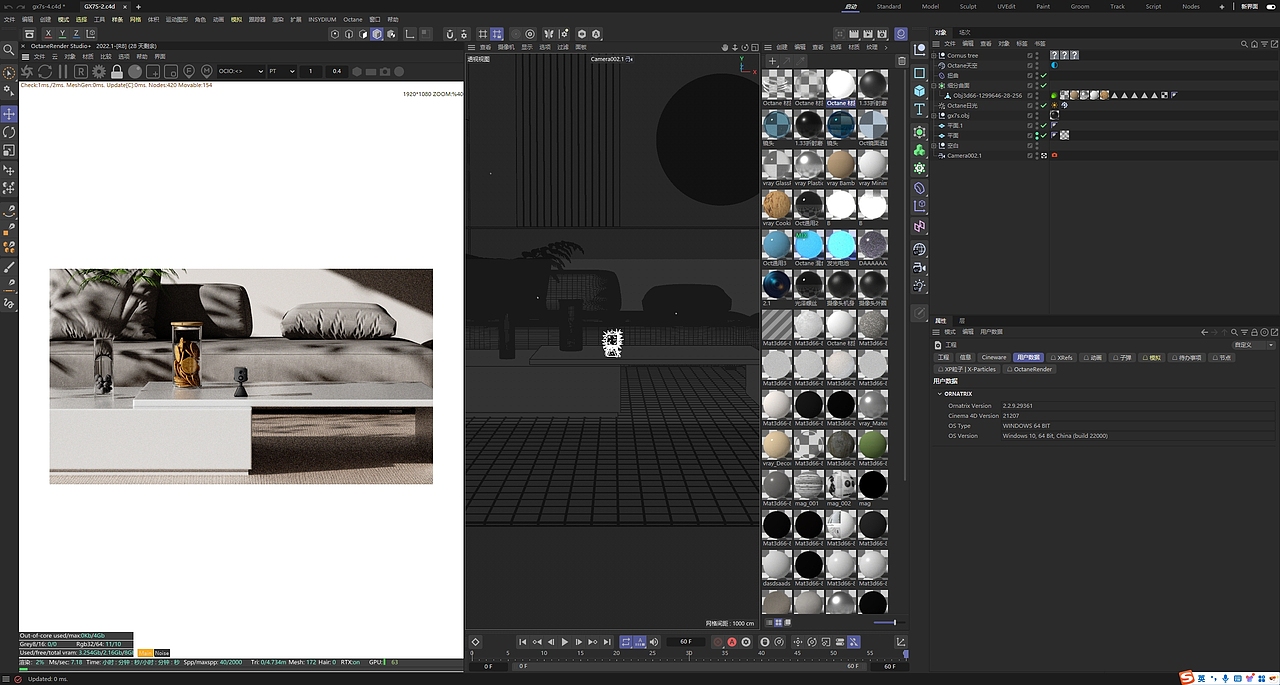Screen dimensions: 1280x685
Task: Click the search icon in object manager
Action: pos(1243,44)
